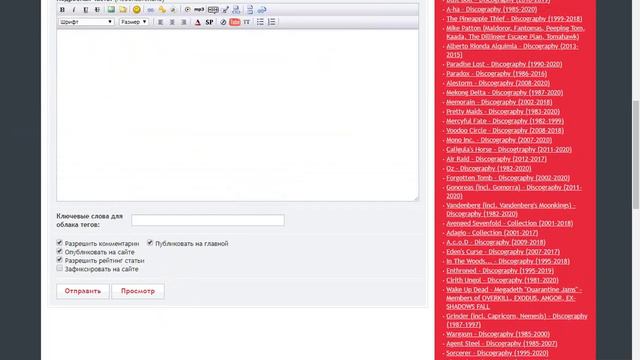
Task: Open Sorcerer - Discography (1995-2020) link
Action: (497, 353)
